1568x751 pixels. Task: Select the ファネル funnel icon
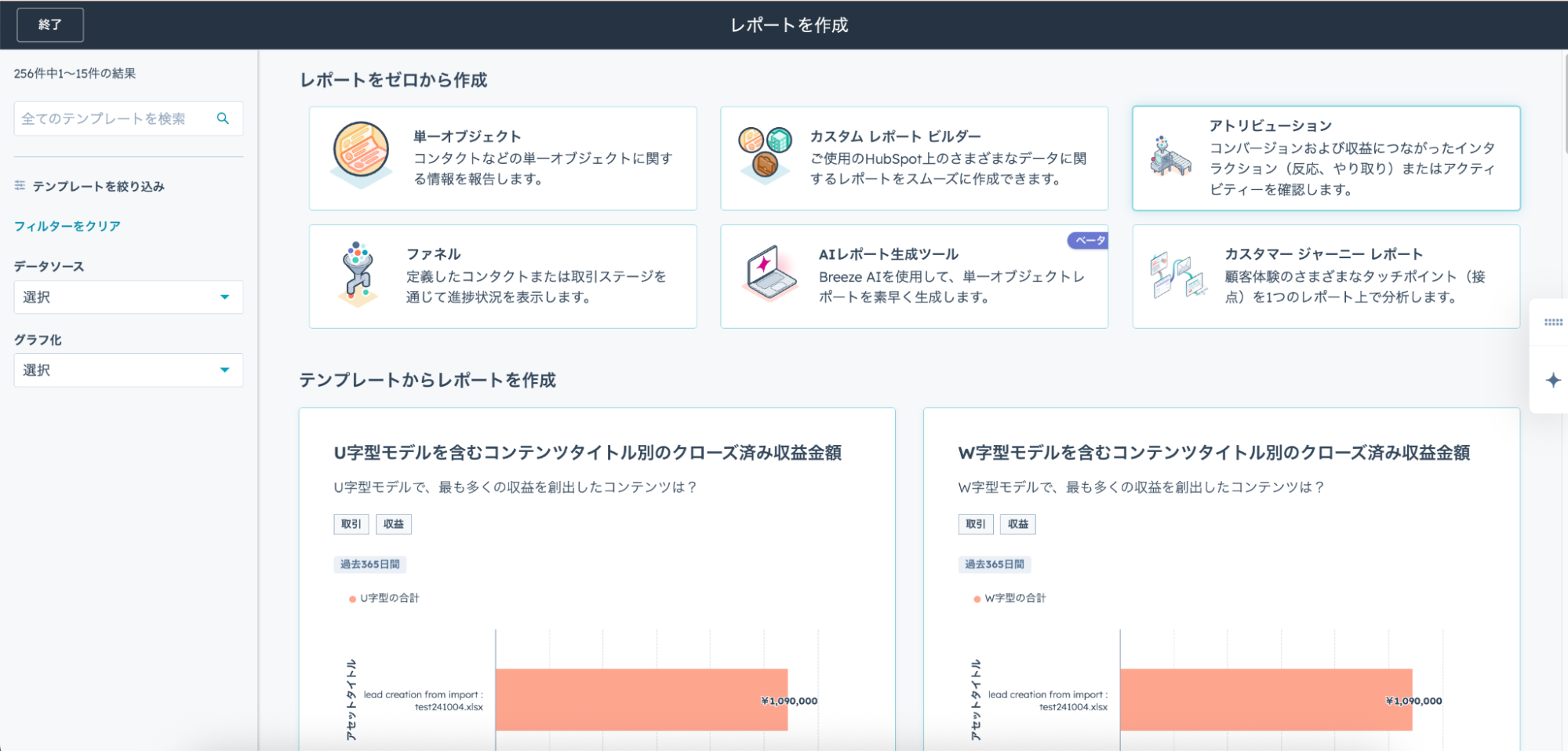tap(358, 274)
